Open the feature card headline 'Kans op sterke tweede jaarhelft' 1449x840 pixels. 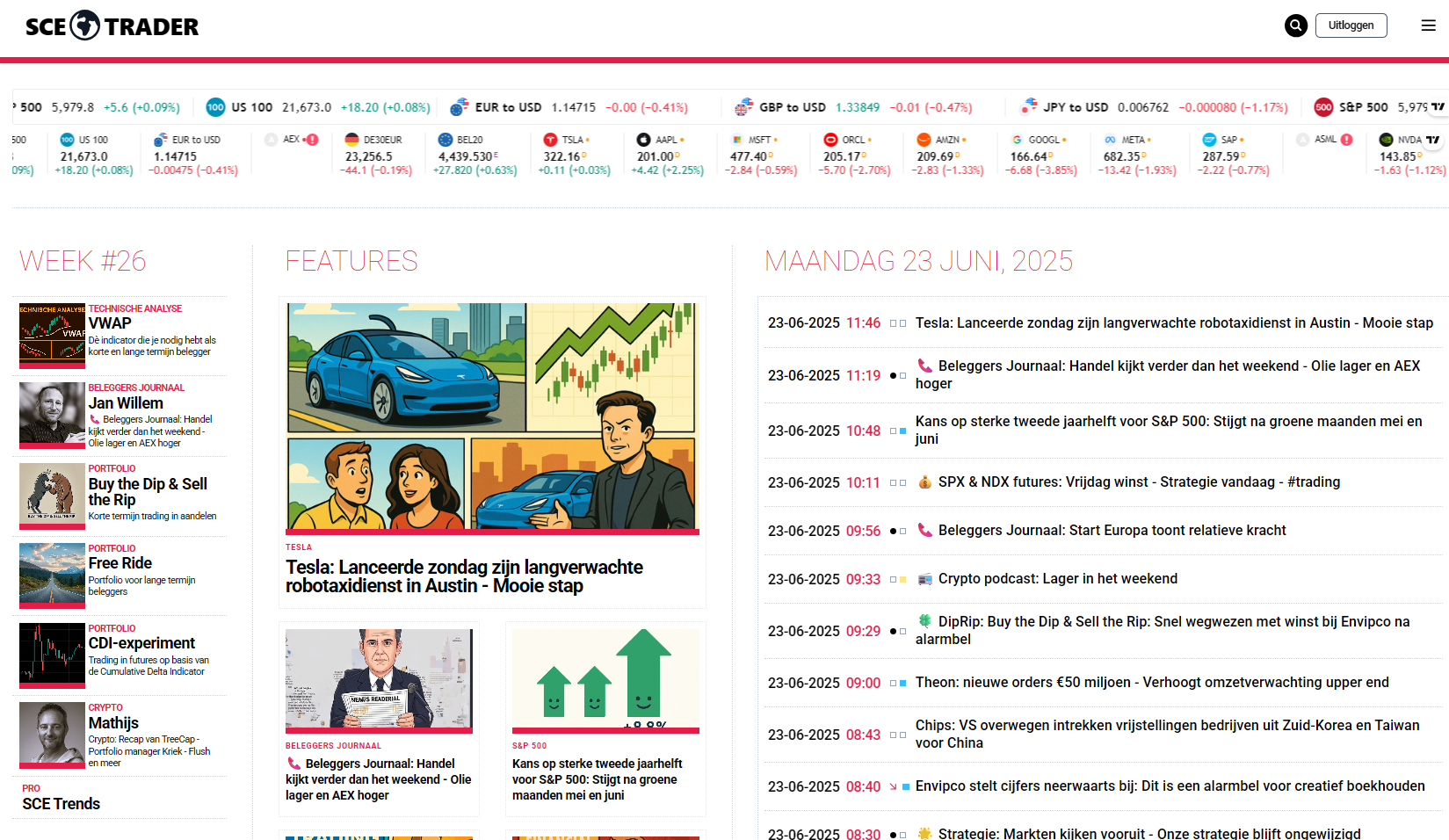[x=597, y=779]
